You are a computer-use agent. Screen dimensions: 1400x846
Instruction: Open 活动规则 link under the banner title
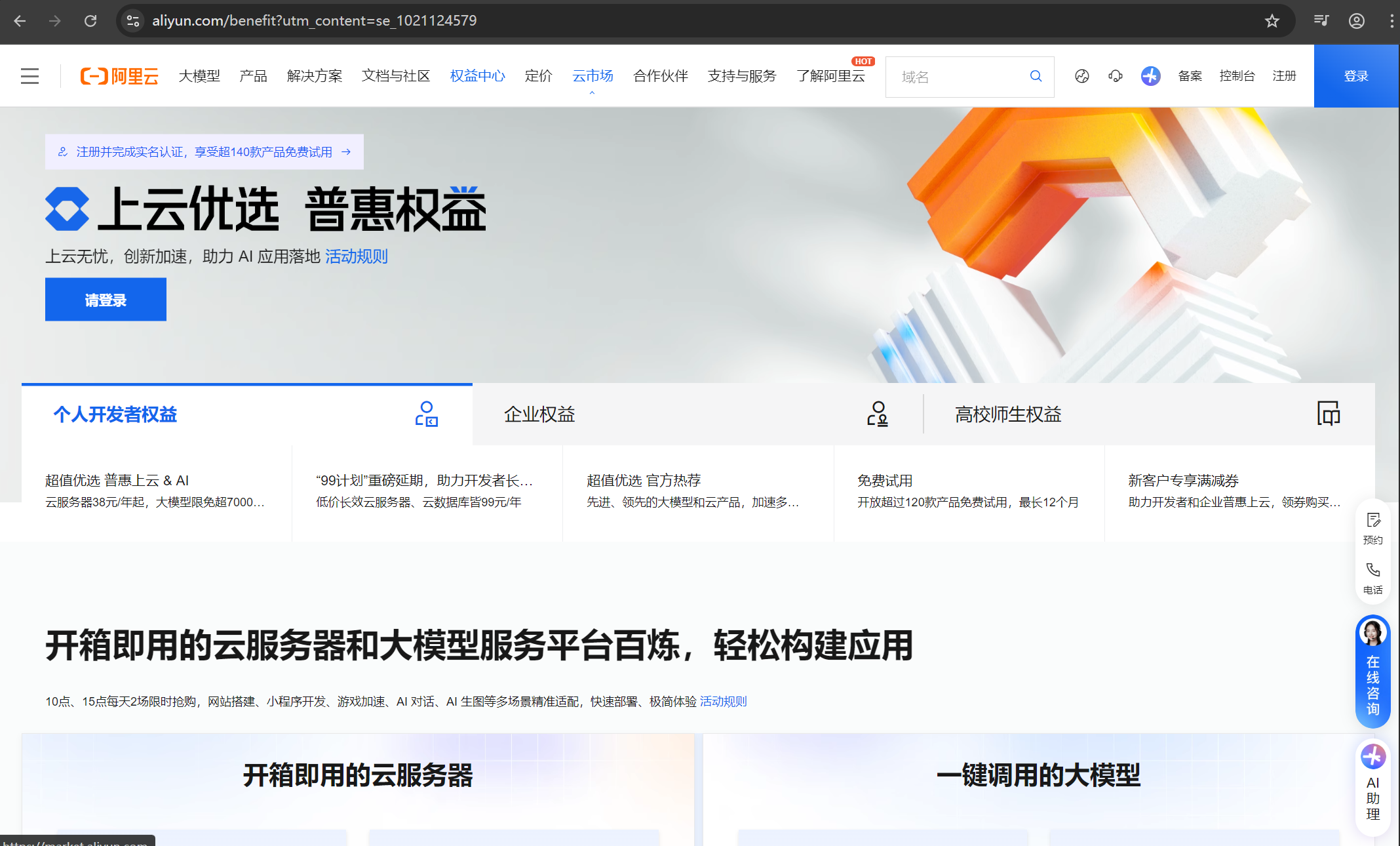tap(357, 256)
